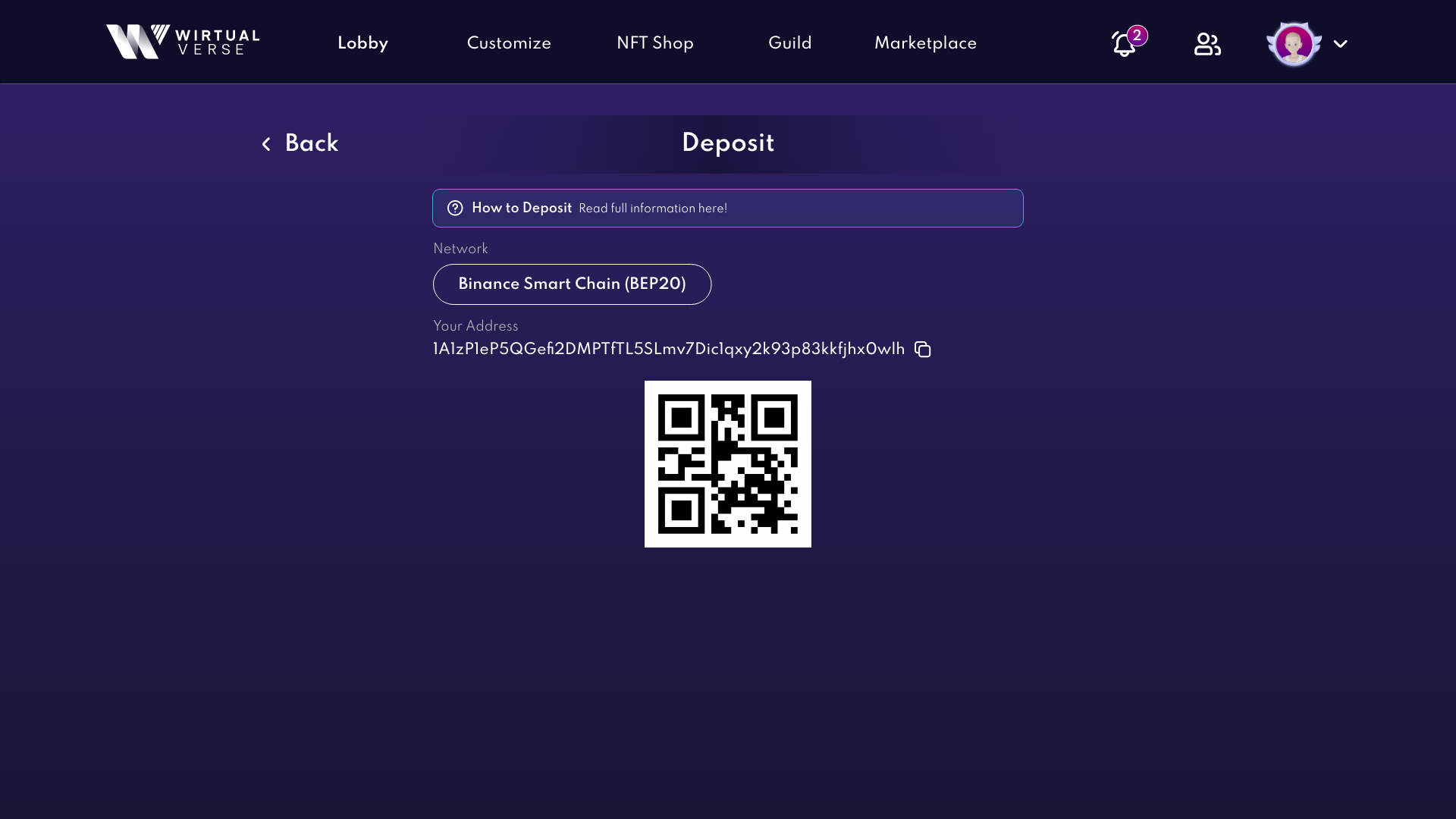The width and height of the screenshot is (1456, 819).
Task: Click the How to Deposit banner
Action: (x=727, y=209)
